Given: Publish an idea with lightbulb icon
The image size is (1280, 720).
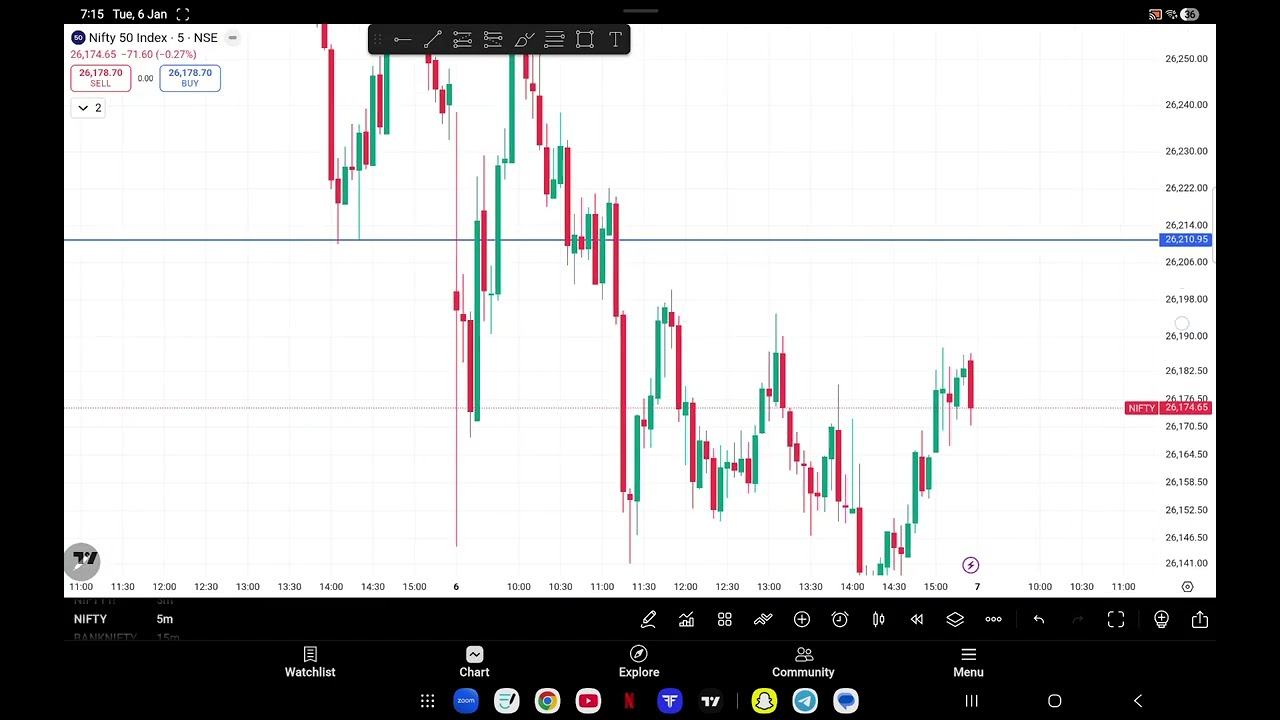Looking at the screenshot, I should pos(1161,620).
